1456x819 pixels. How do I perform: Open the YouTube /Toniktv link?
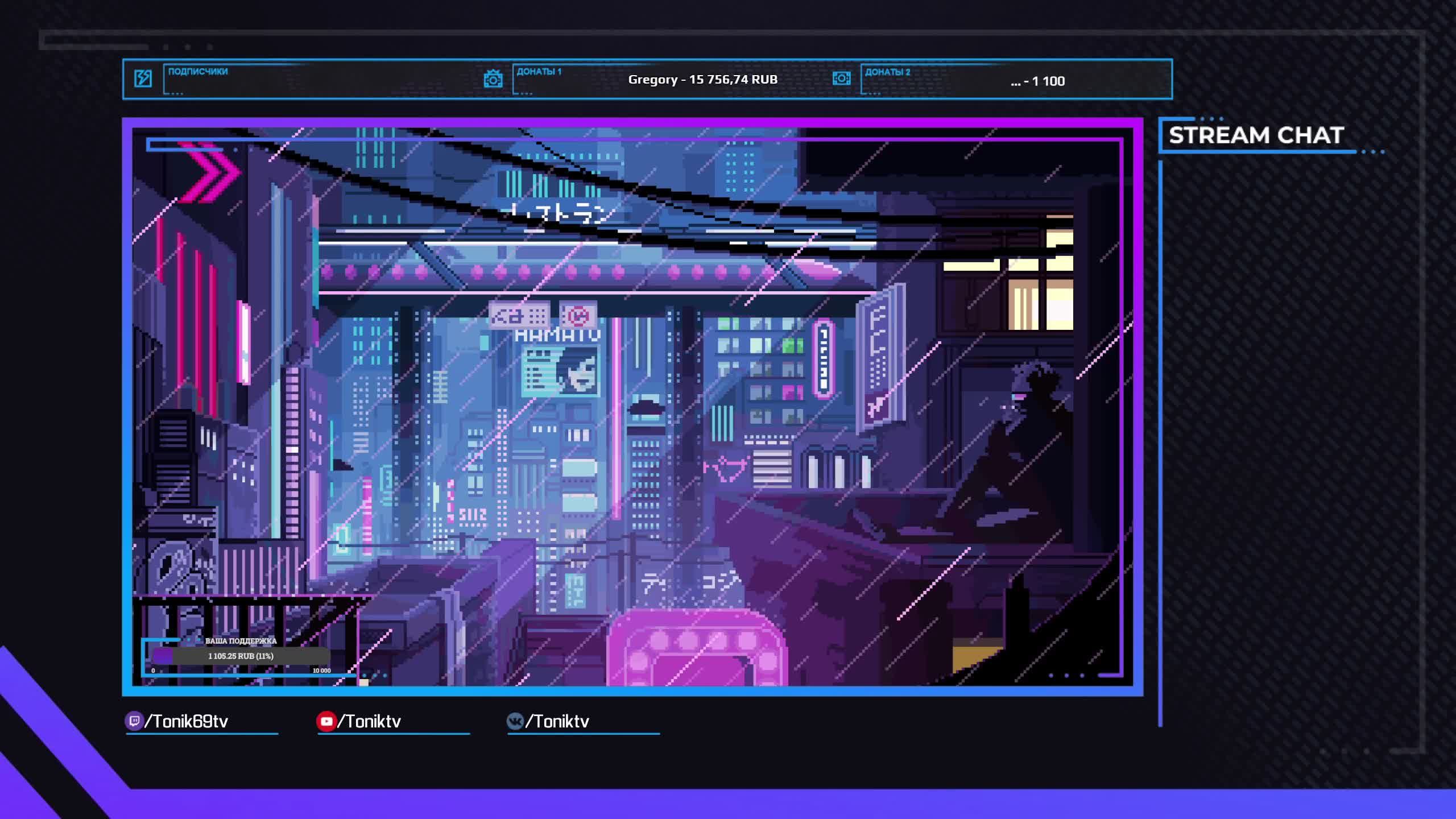click(370, 721)
